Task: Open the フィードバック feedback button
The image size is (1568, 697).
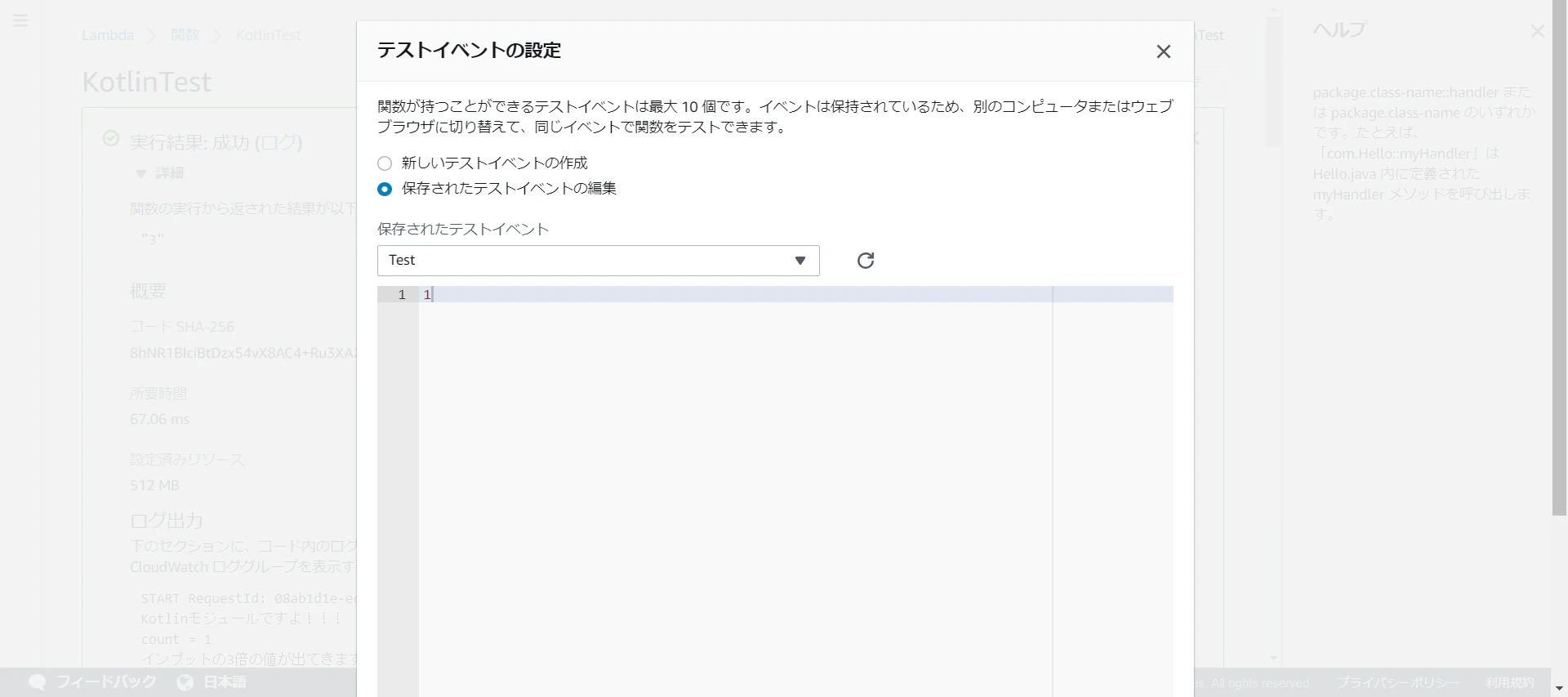Action: tap(92, 682)
